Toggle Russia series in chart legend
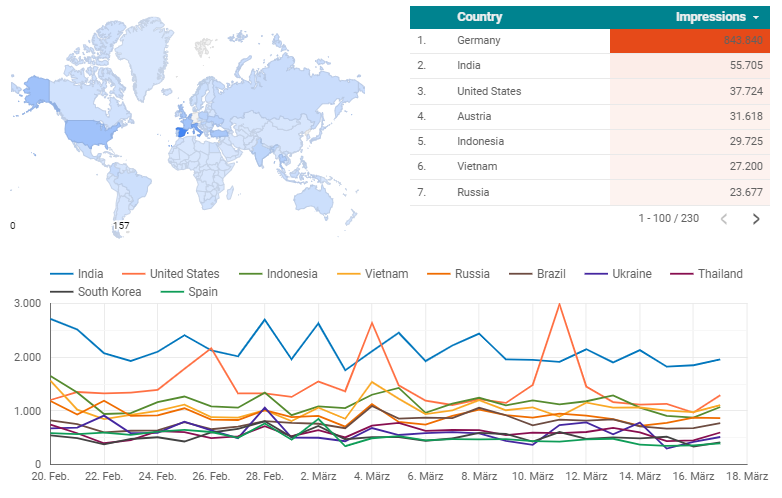782x498 pixels. [458, 274]
